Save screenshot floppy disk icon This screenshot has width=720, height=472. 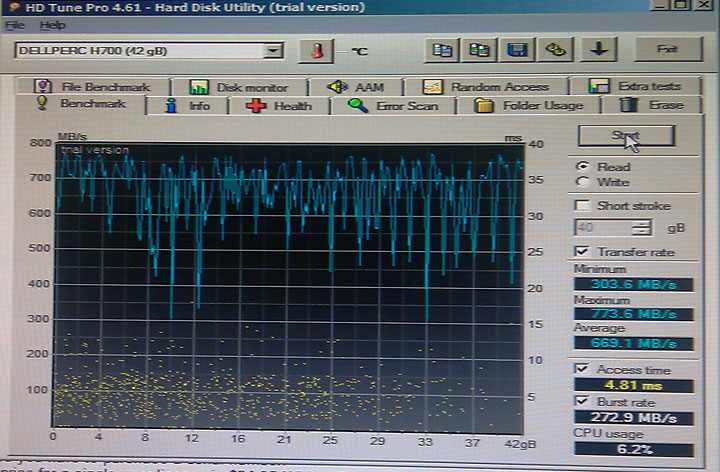(517, 50)
